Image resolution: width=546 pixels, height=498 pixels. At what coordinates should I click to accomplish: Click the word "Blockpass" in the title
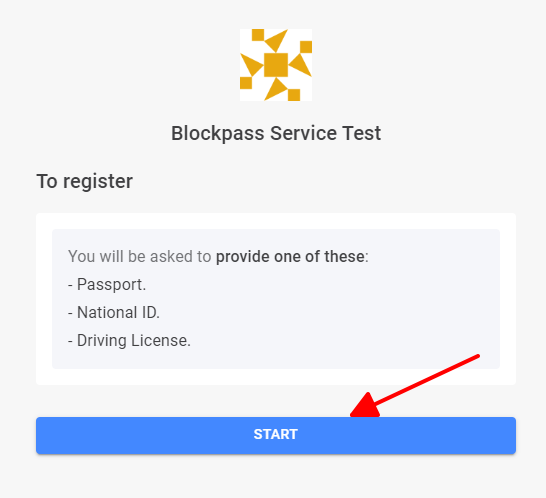218,133
